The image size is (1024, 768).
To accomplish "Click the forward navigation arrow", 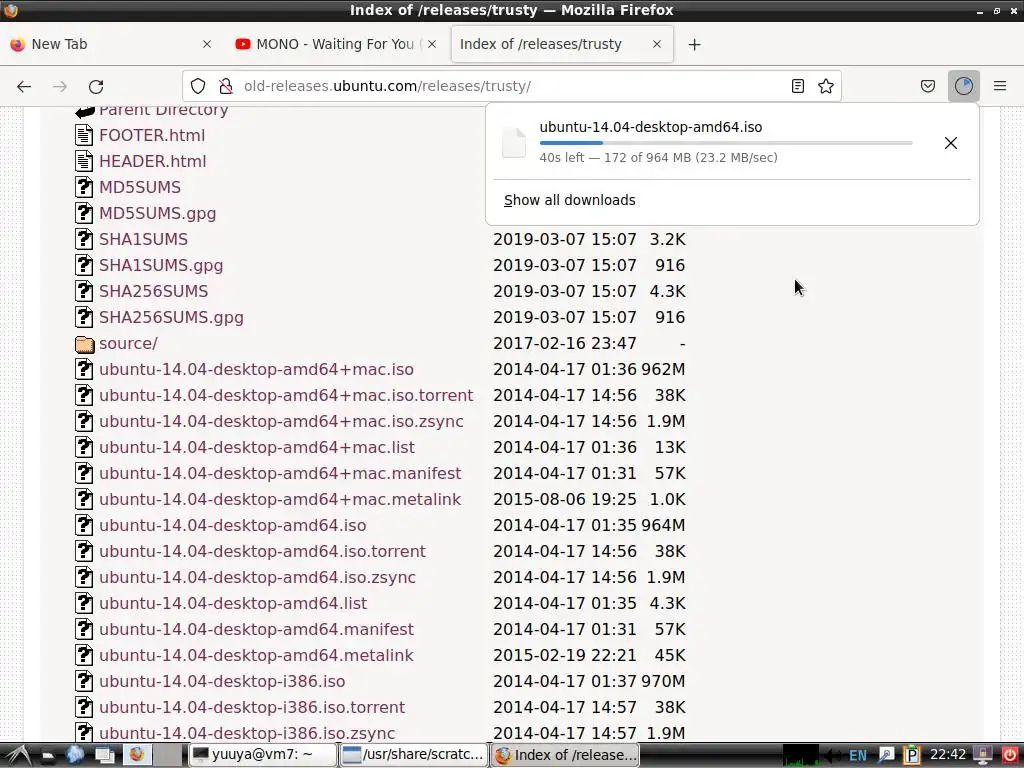I will tap(59, 86).
